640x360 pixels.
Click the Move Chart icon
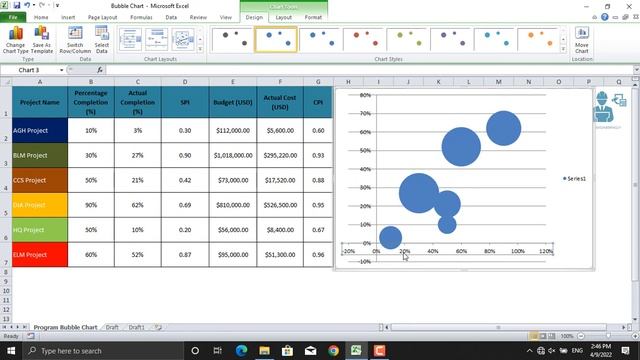point(582,40)
